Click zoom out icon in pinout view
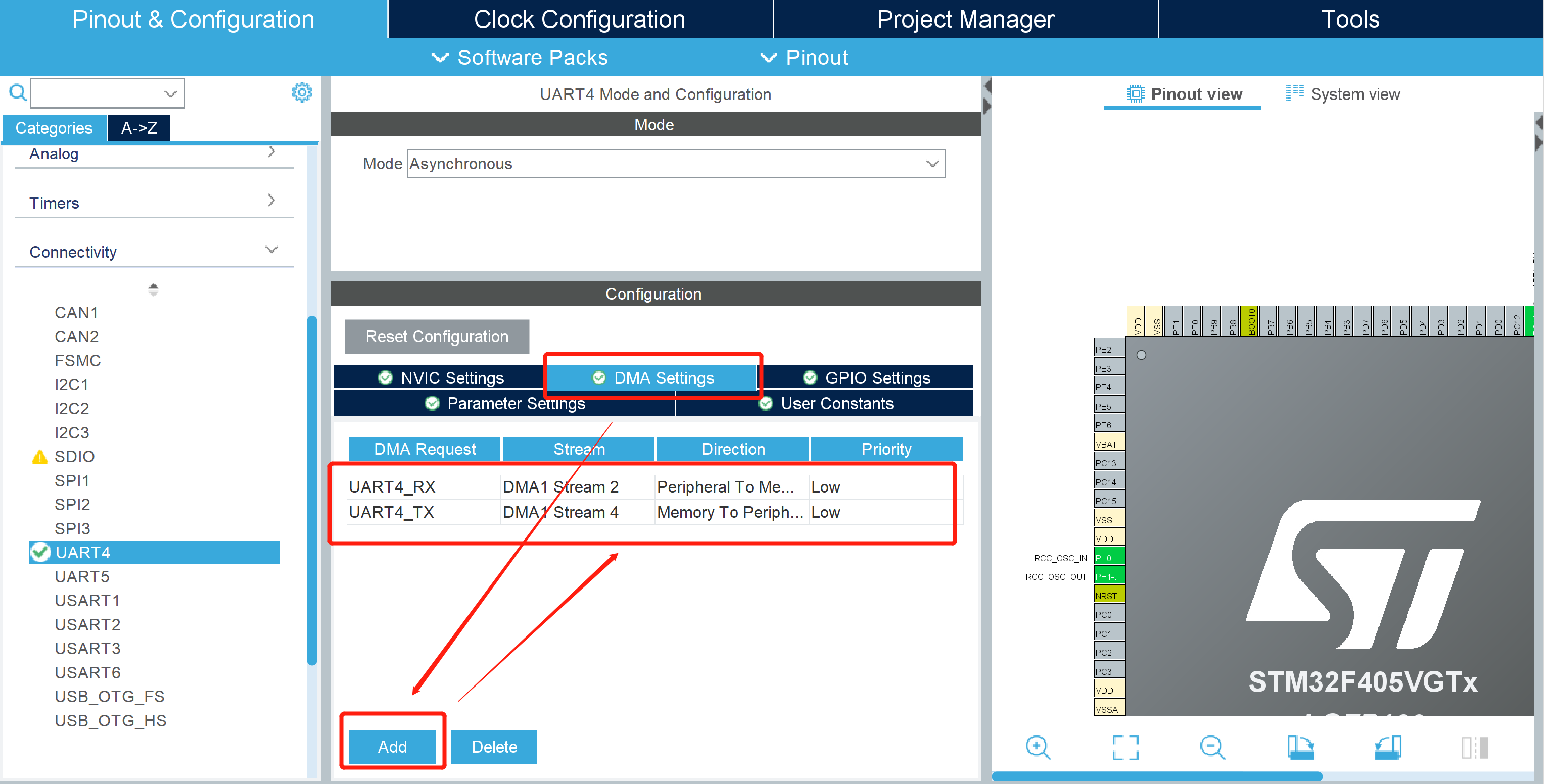 point(1212,747)
